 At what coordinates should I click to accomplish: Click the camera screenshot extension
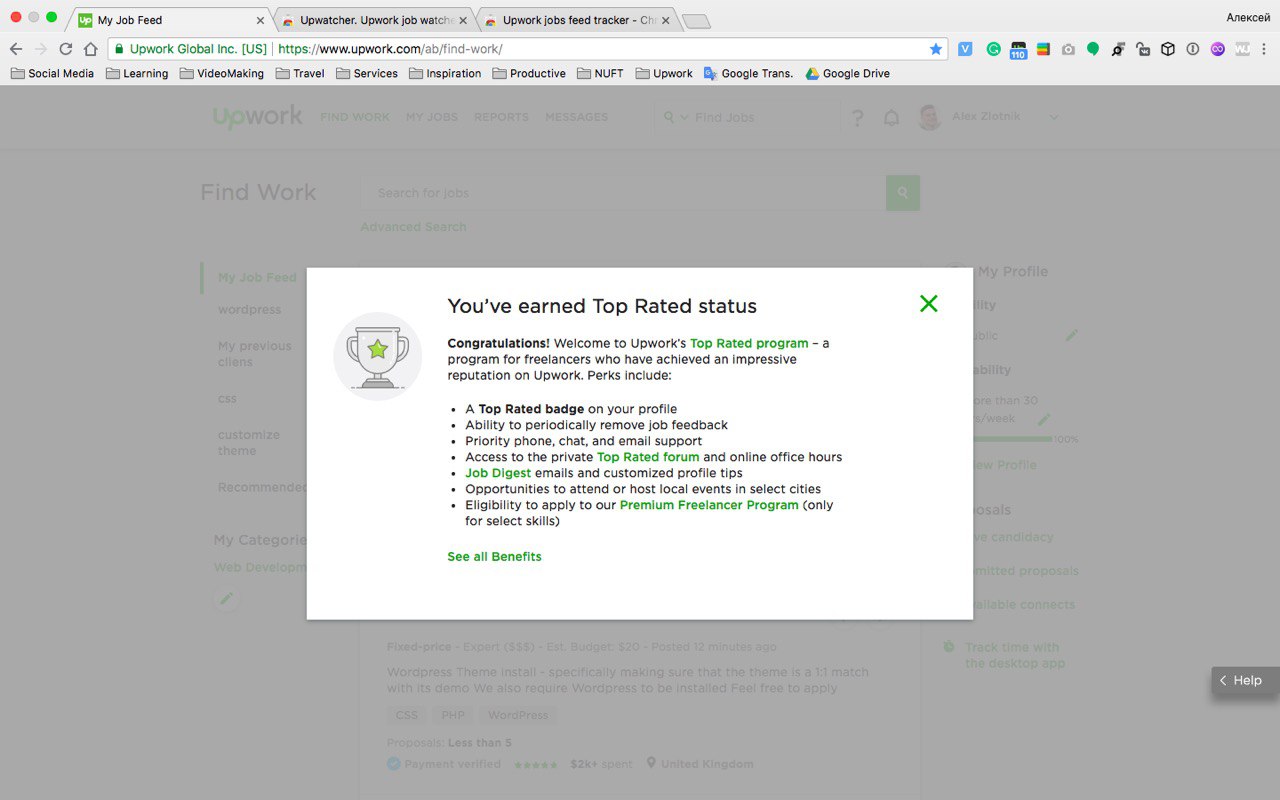pyautogui.click(x=1068, y=49)
